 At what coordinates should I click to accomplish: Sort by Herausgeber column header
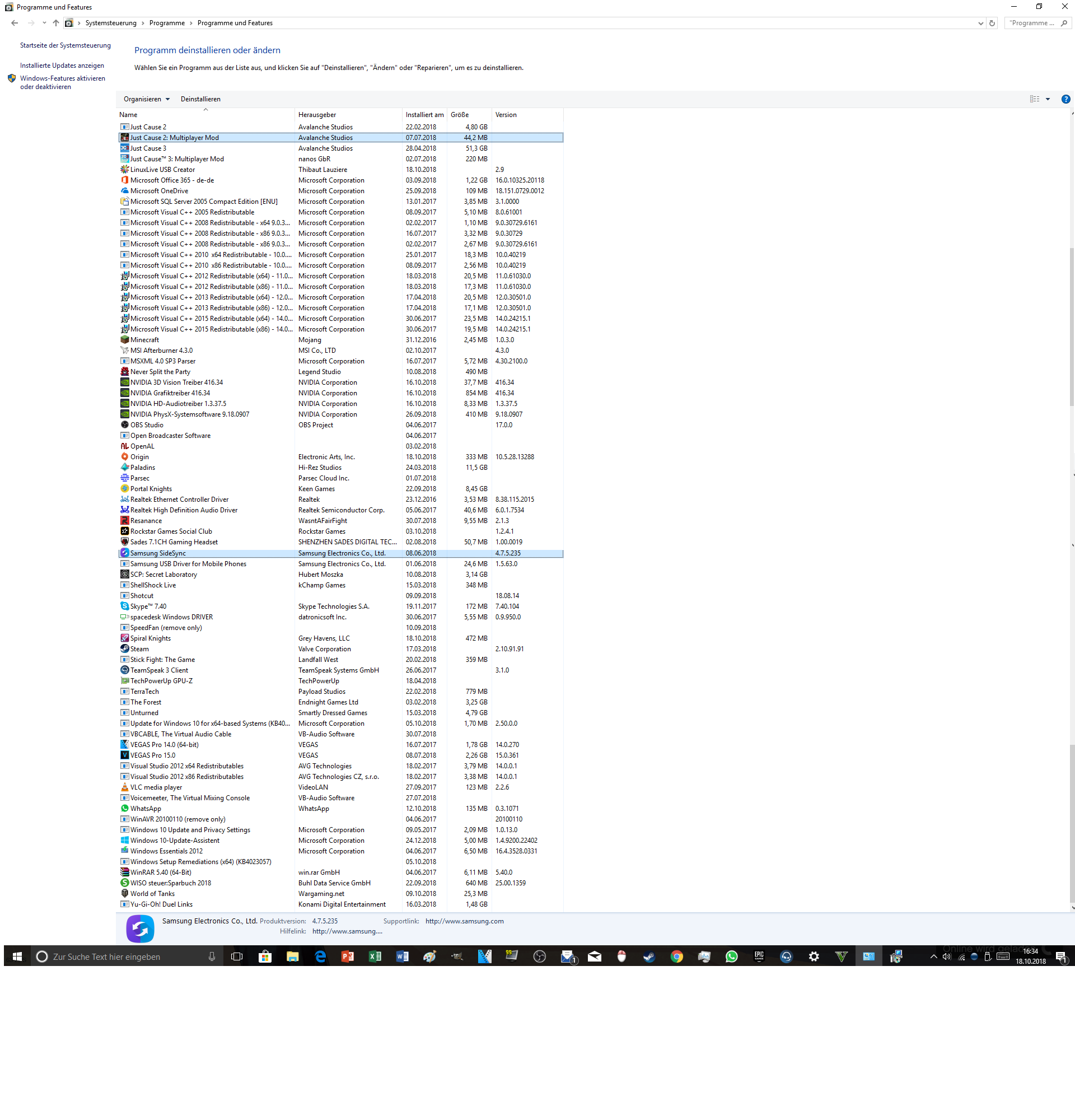pyautogui.click(x=348, y=115)
